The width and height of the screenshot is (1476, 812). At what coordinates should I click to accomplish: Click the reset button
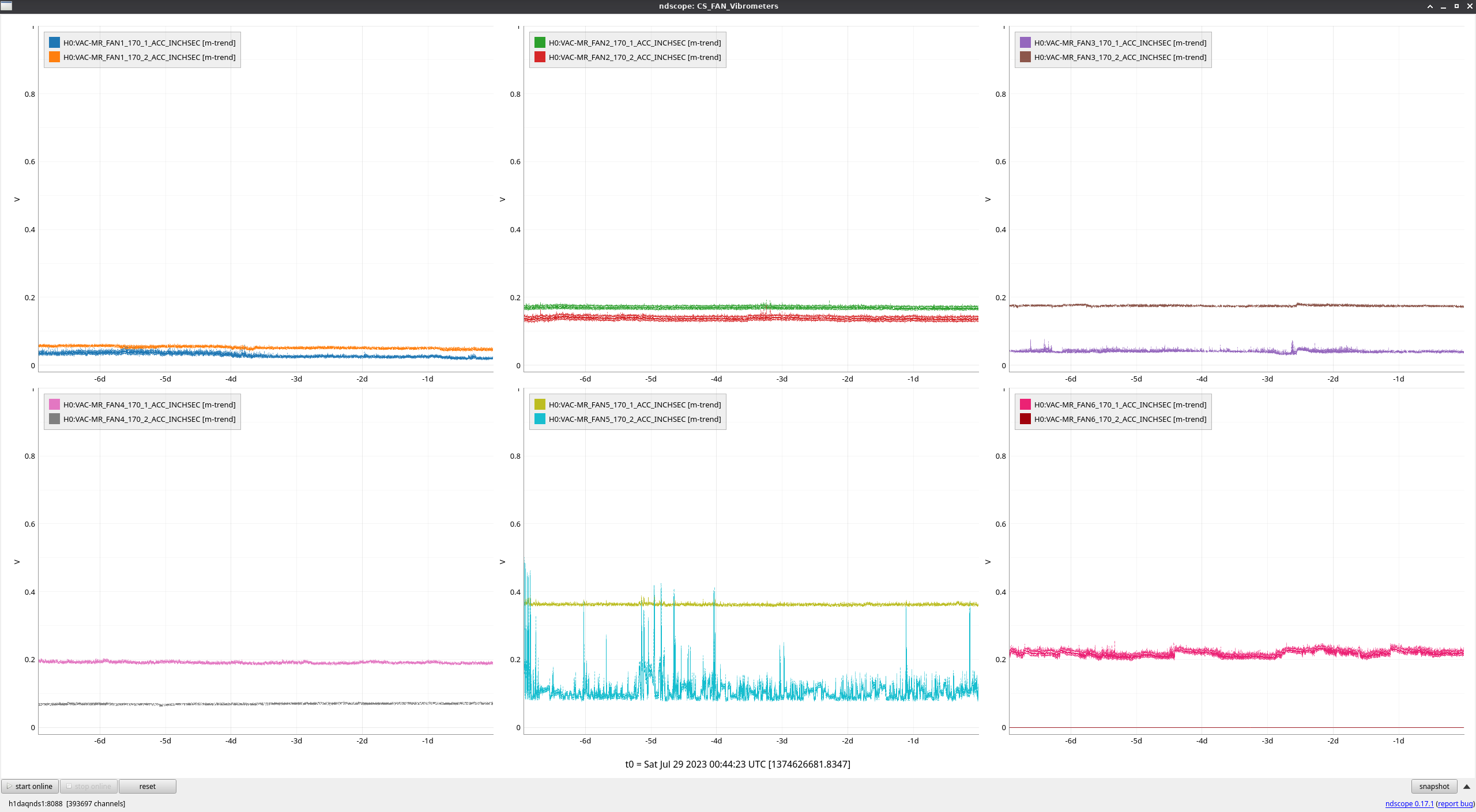click(147, 786)
